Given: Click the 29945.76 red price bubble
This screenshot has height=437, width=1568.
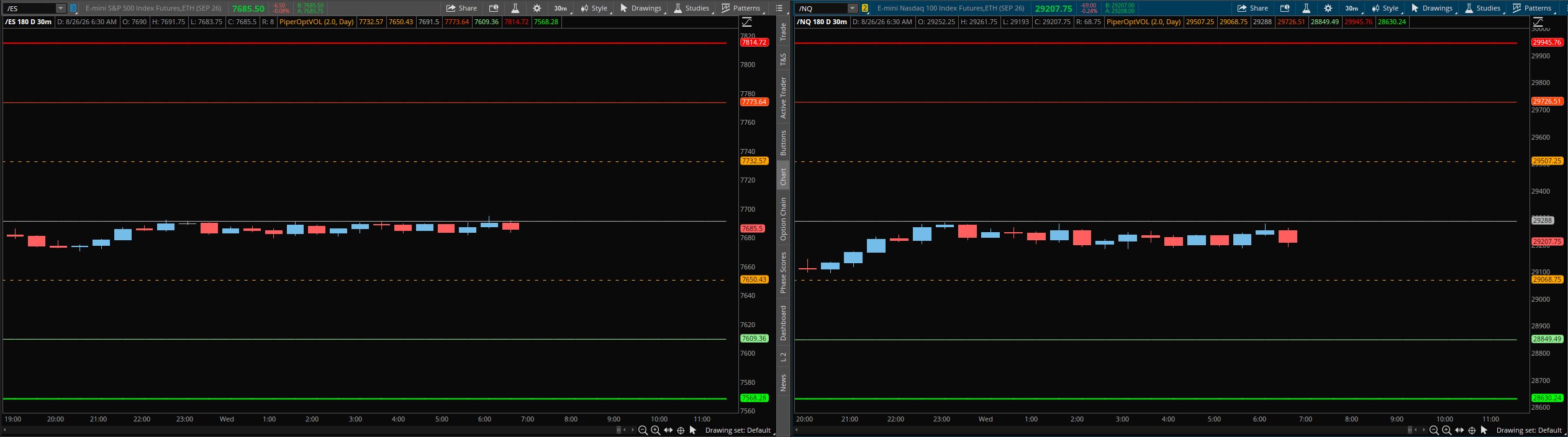Looking at the screenshot, I should (x=1546, y=42).
